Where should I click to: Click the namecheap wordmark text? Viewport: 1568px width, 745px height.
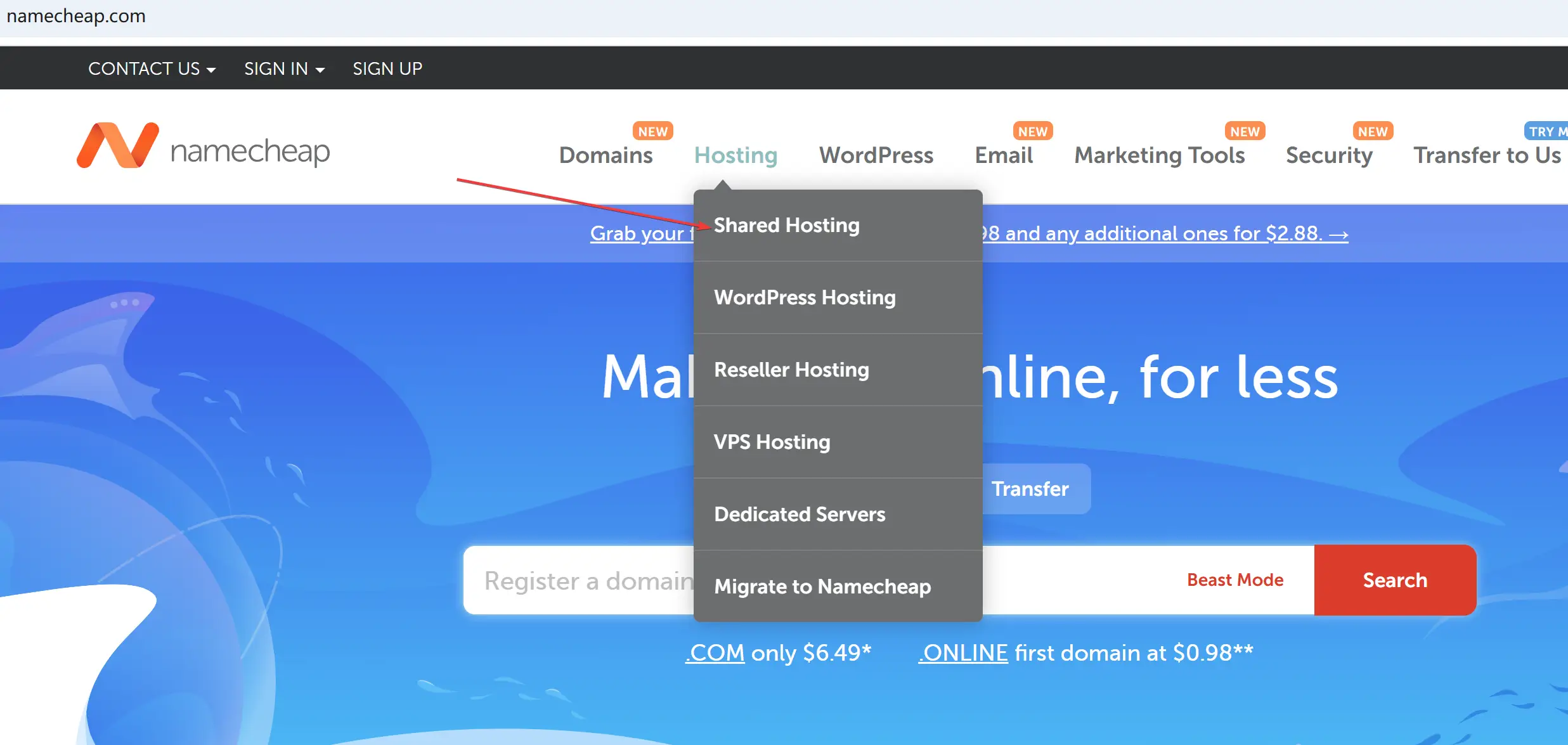tap(250, 153)
